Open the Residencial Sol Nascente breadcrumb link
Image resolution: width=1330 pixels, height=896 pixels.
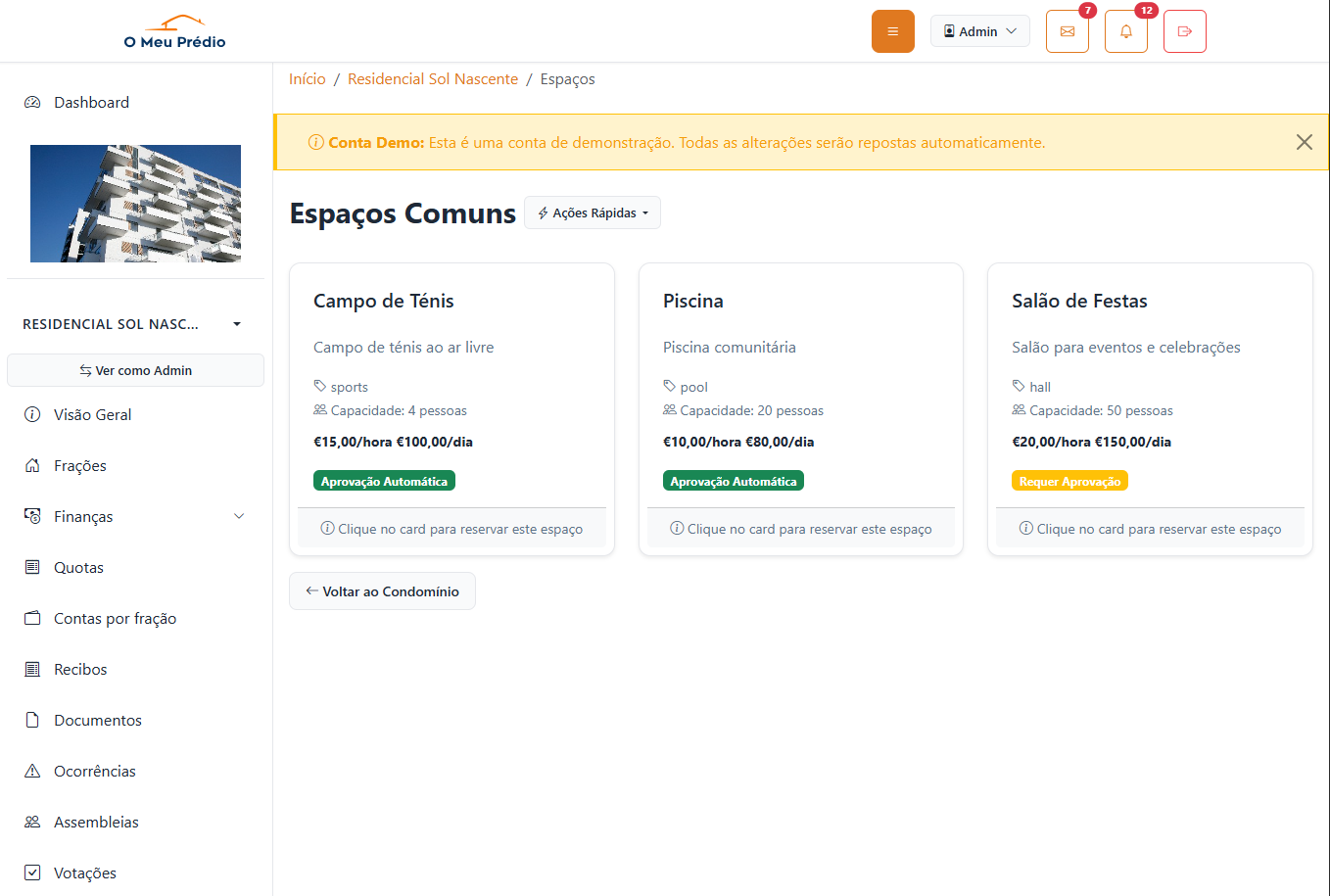[433, 78]
